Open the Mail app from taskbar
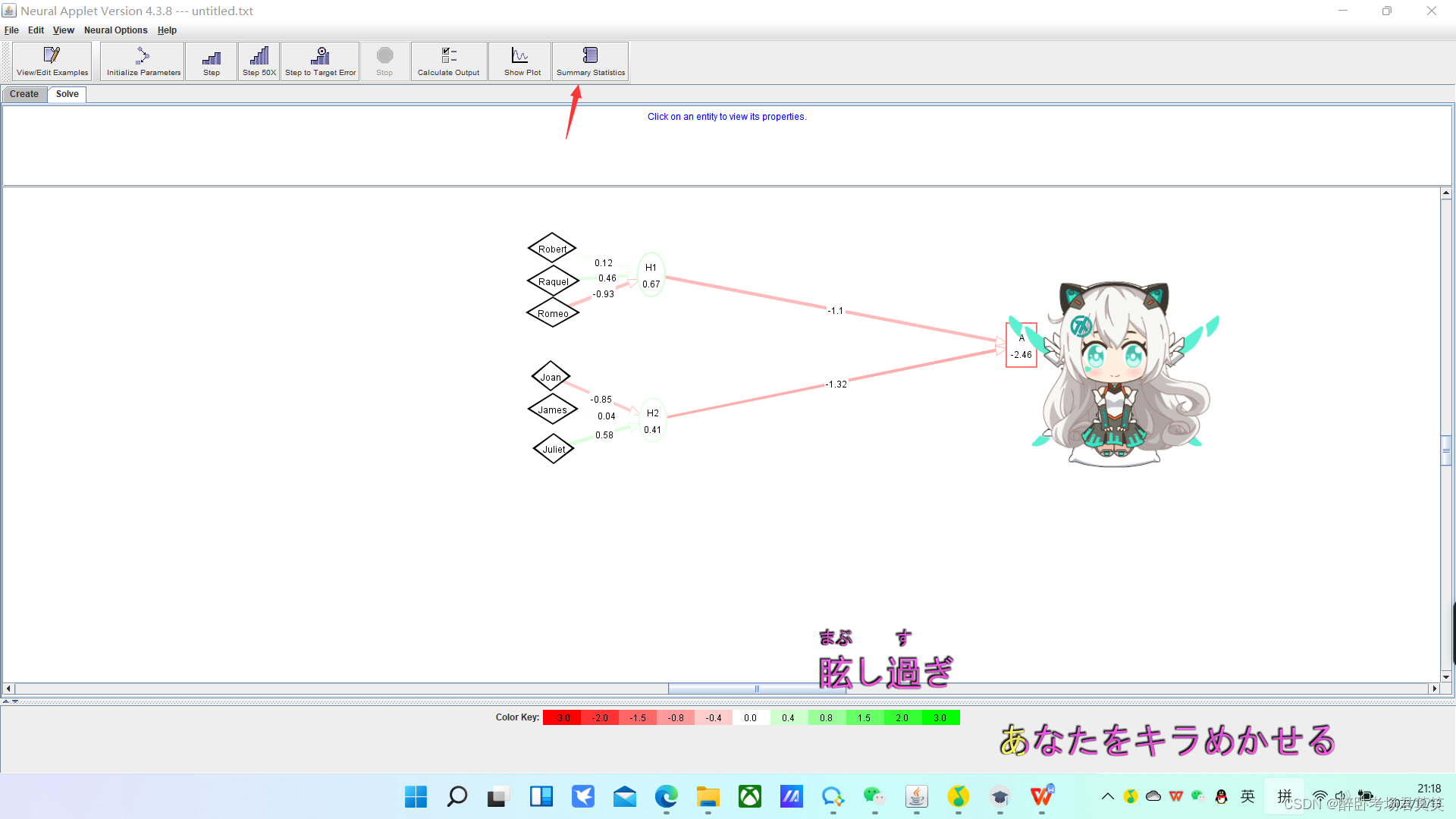The image size is (1456, 819). pos(624,796)
